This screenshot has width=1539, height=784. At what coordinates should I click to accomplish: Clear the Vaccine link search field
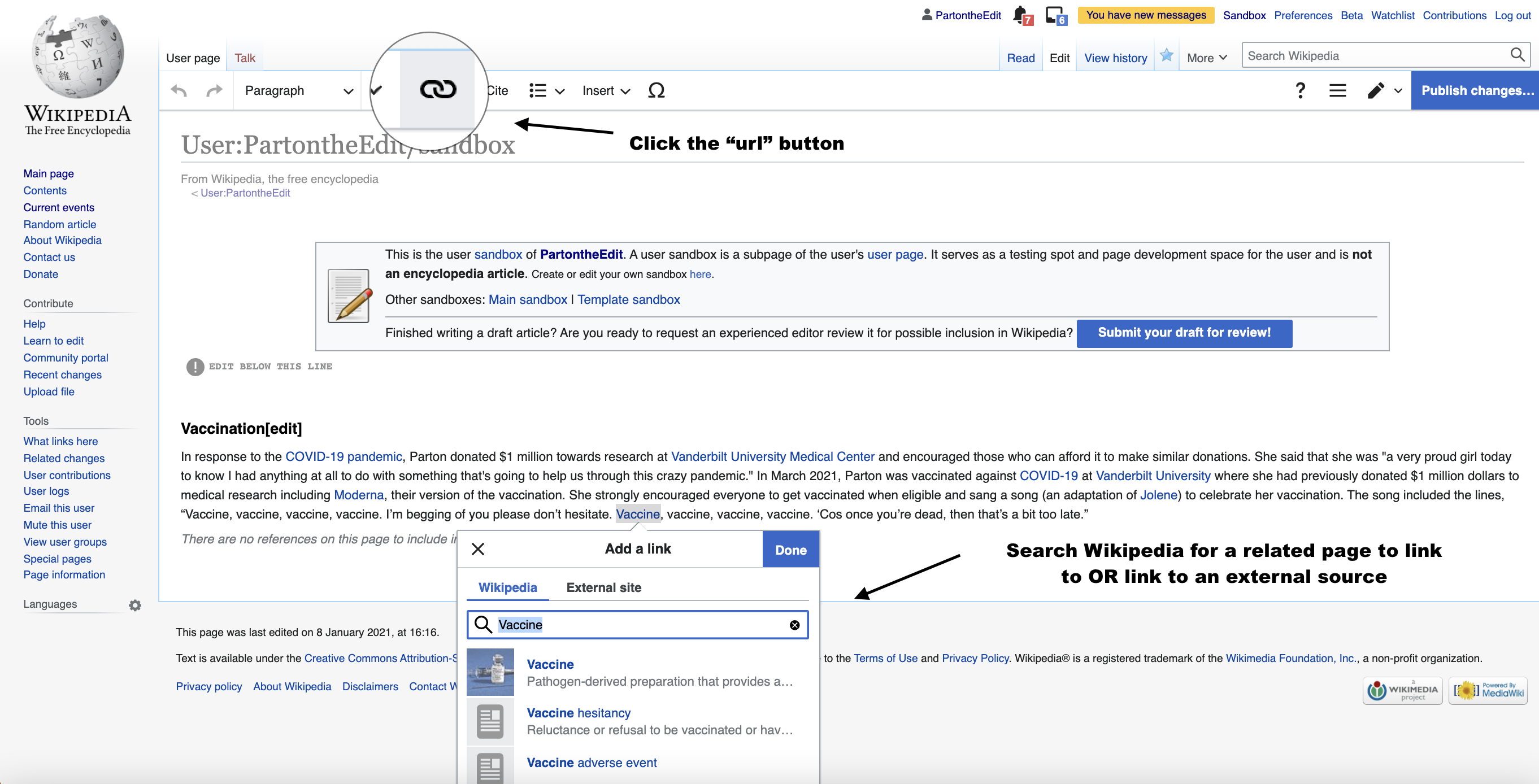794,625
